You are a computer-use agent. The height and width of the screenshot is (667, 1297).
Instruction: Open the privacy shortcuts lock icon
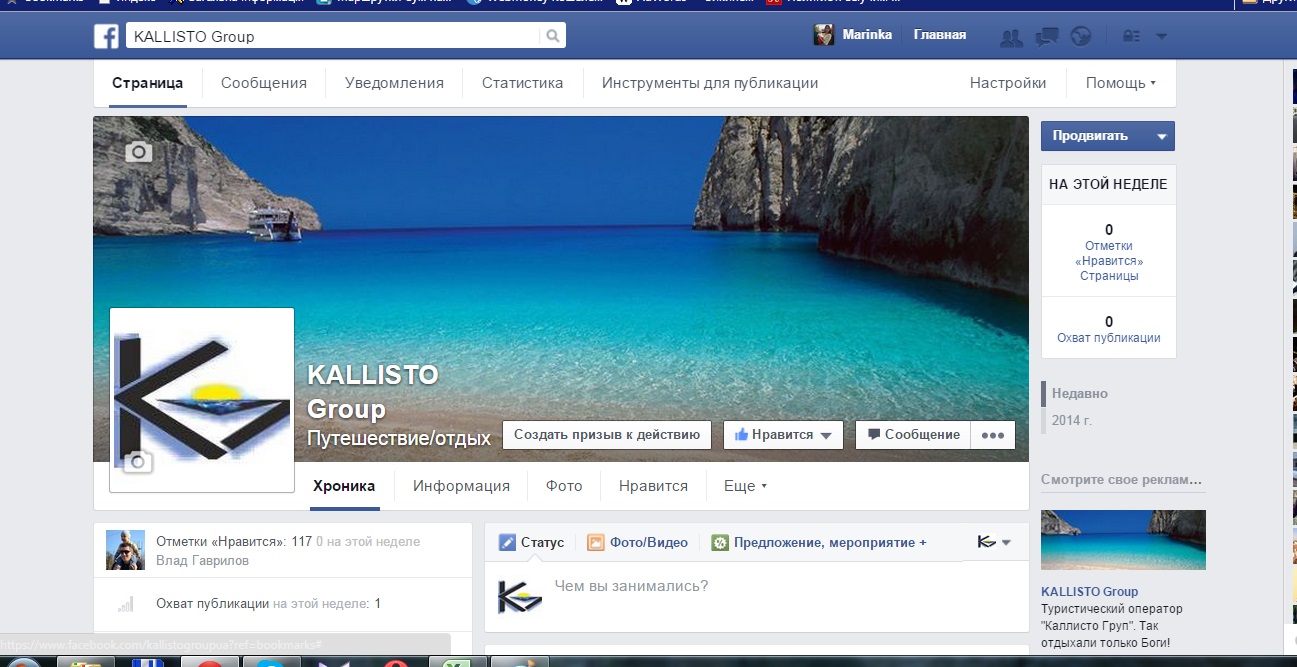tap(1132, 37)
